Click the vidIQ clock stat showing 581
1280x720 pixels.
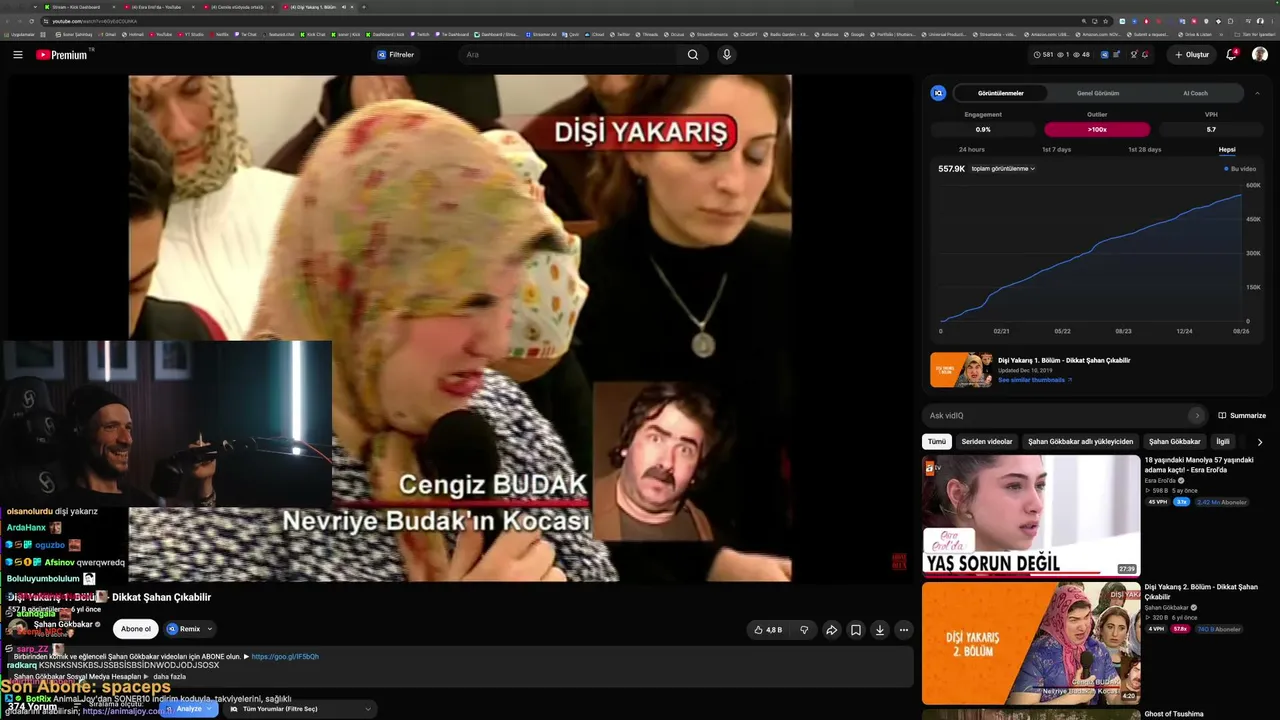[1043, 55]
